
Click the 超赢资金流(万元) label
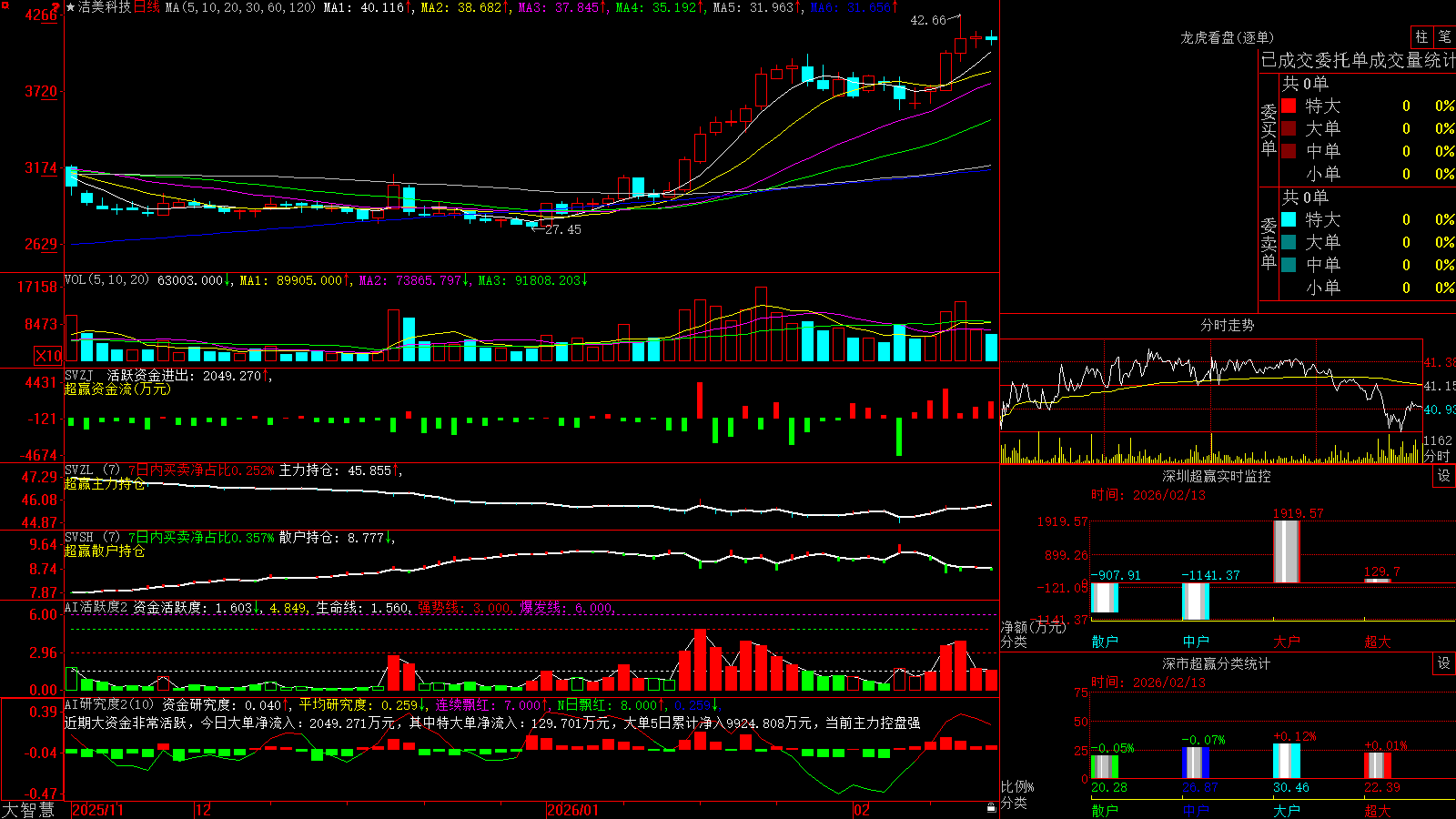117,389
